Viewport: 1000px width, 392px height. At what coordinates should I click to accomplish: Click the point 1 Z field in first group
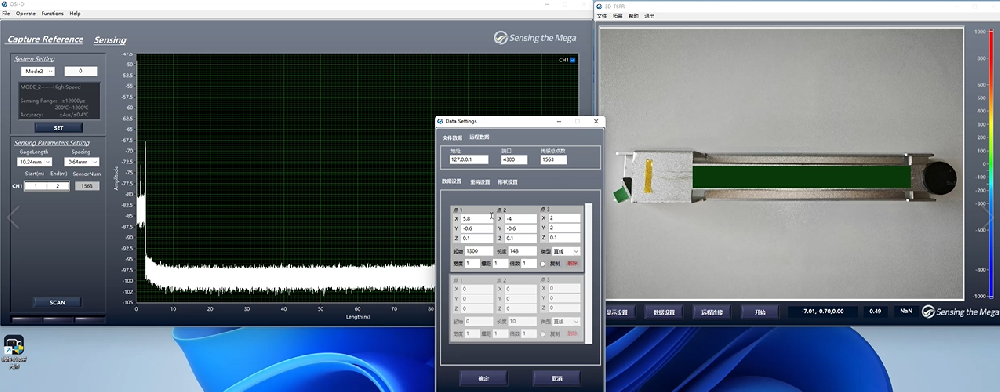coord(477,238)
